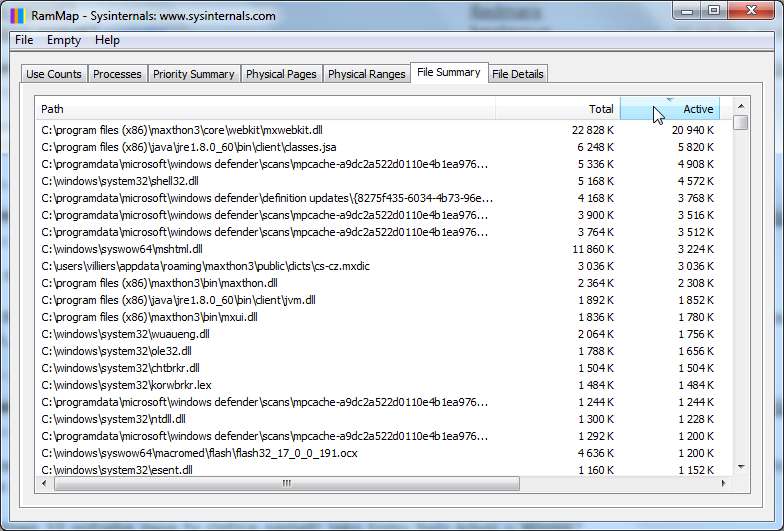This screenshot has width=784, height=531.
Task: Open the File Details tab
Action: (518, 74)
